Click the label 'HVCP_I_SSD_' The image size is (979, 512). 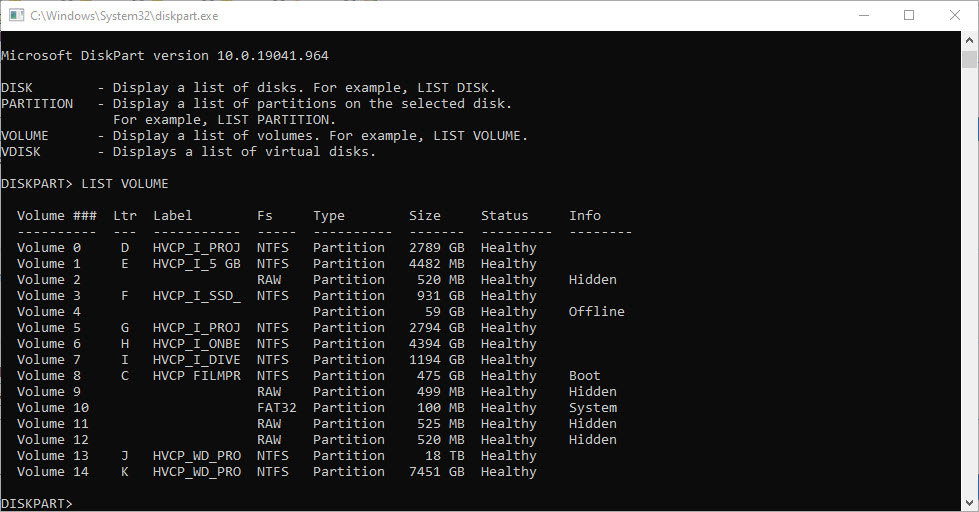click(197, 295)
